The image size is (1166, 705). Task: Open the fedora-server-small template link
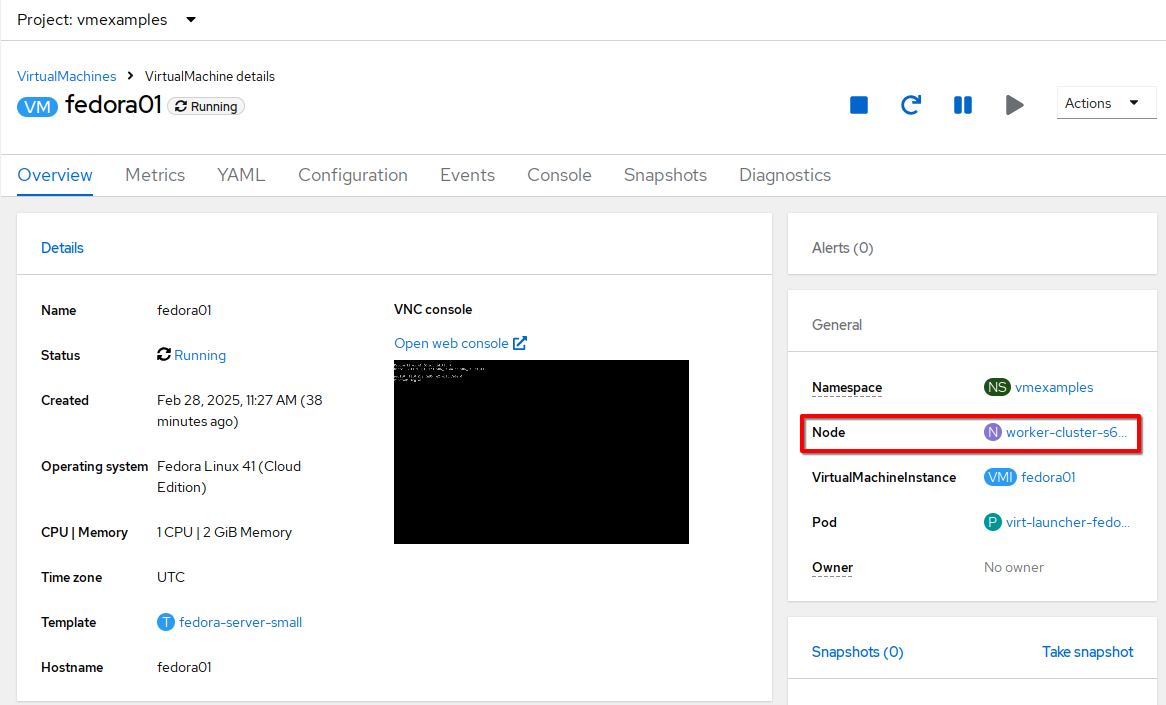point(240,622)
